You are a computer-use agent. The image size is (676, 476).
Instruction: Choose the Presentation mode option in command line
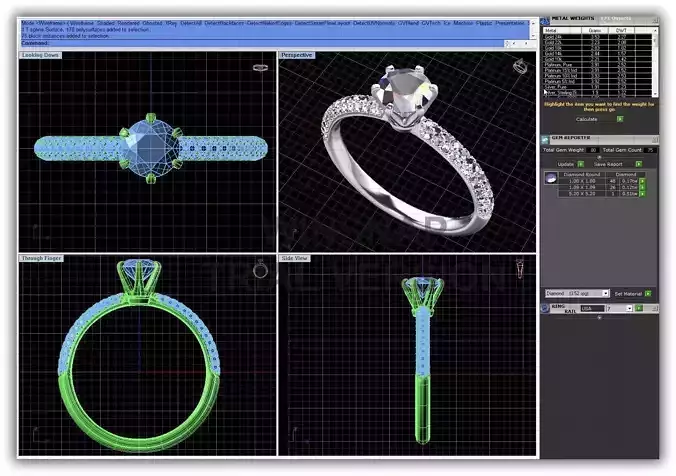[x=510, y=23]
